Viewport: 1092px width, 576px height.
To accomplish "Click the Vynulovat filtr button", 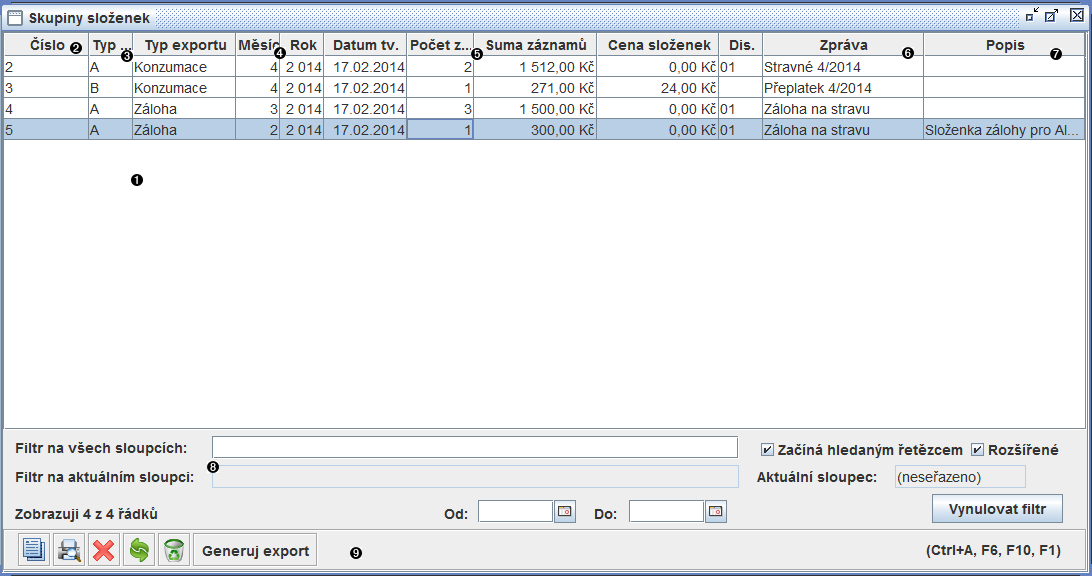I will click(997, 509).
